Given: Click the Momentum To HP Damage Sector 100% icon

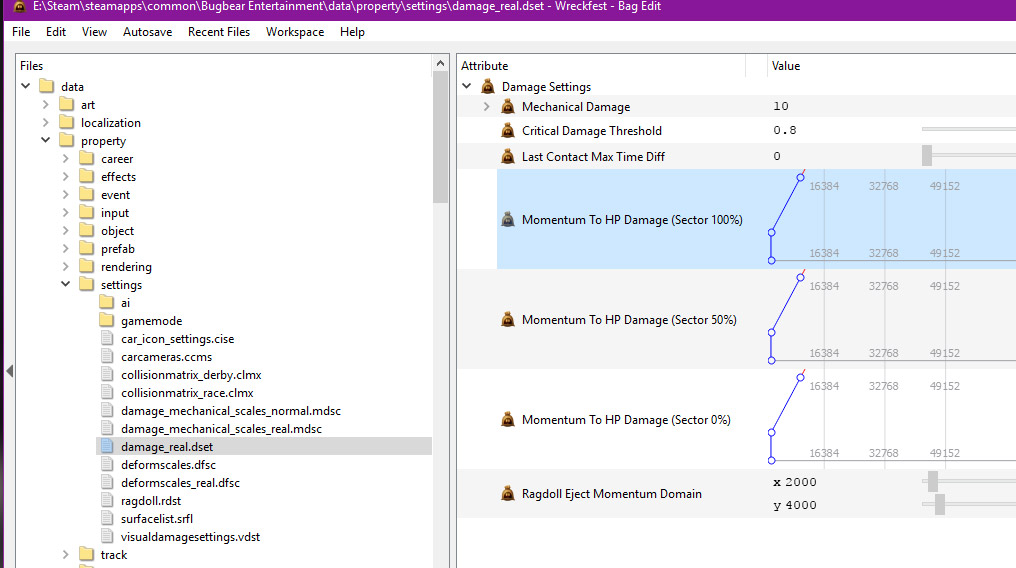Looking at the screenshot, I should pyautogui.click(x=508, y=220).
